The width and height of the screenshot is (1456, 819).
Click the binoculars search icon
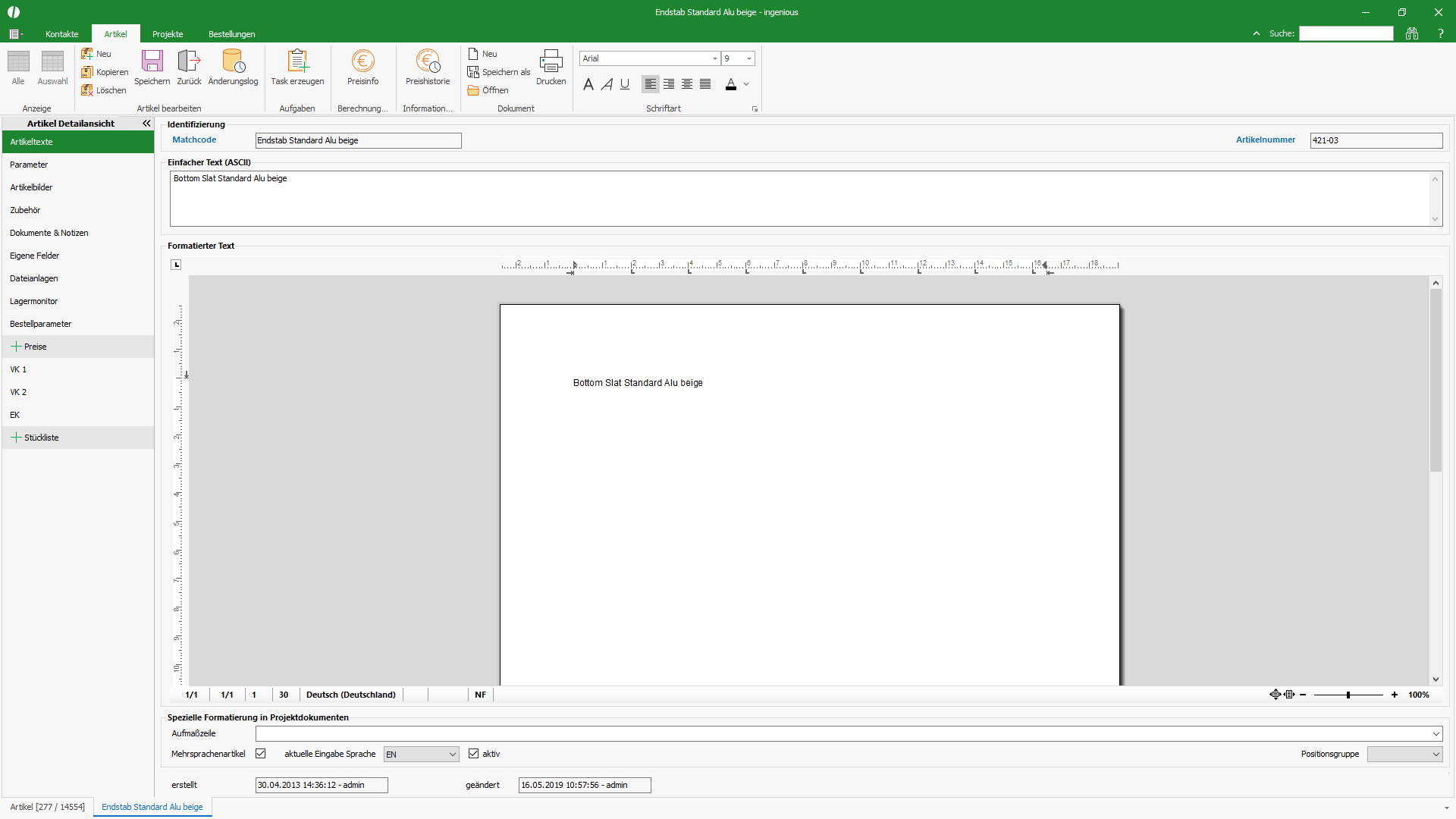pos(1411,33)
